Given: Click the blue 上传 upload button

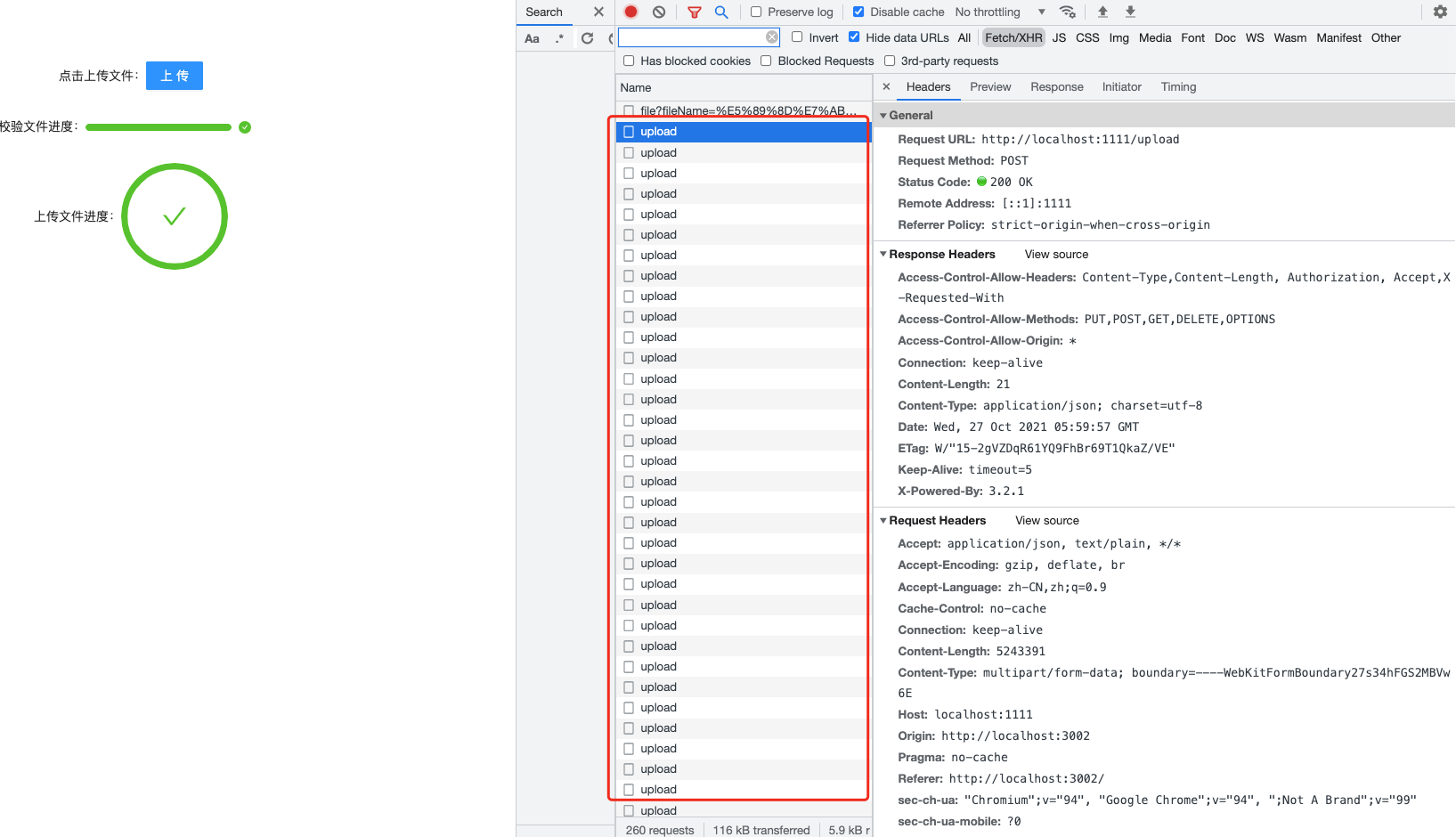Looking at the screenshot, I should pos(175,76).
